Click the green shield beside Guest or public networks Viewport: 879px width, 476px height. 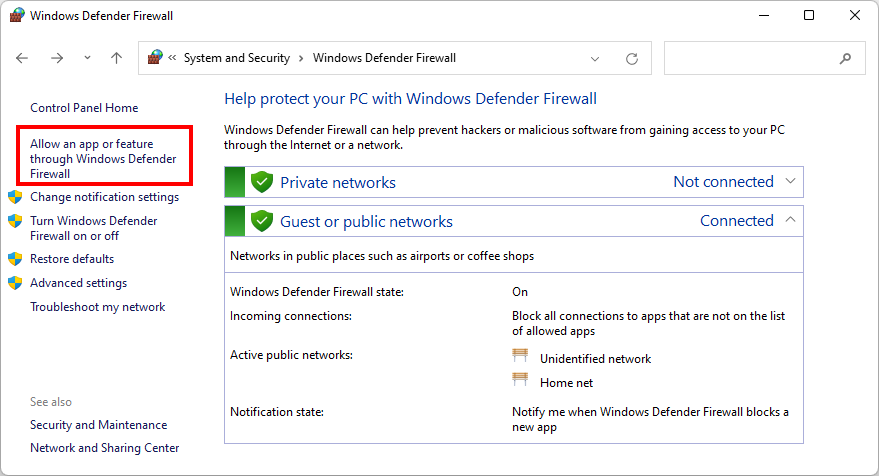click(x=262, y=221)
